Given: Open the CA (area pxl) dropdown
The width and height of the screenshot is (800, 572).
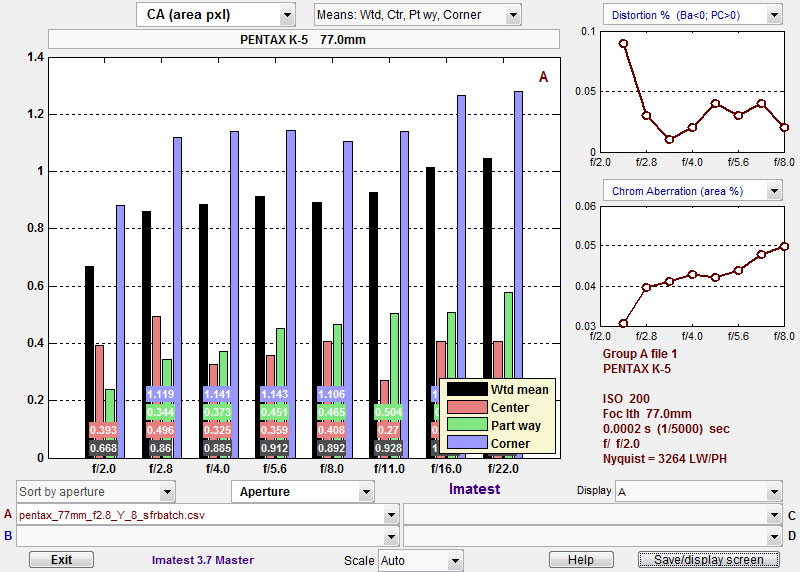Looking at the screenshot, I should coord(216,15).
